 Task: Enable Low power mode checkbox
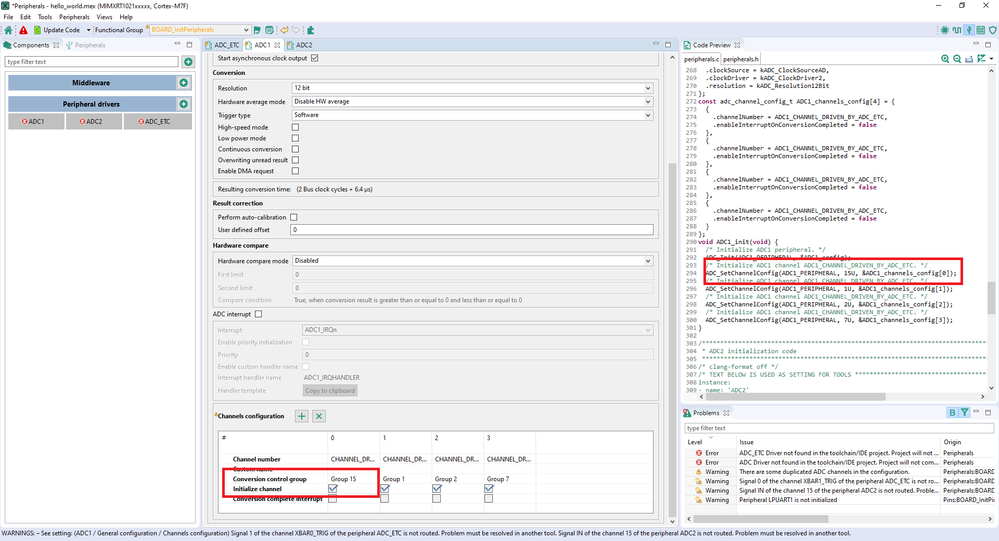coord(295,138)
